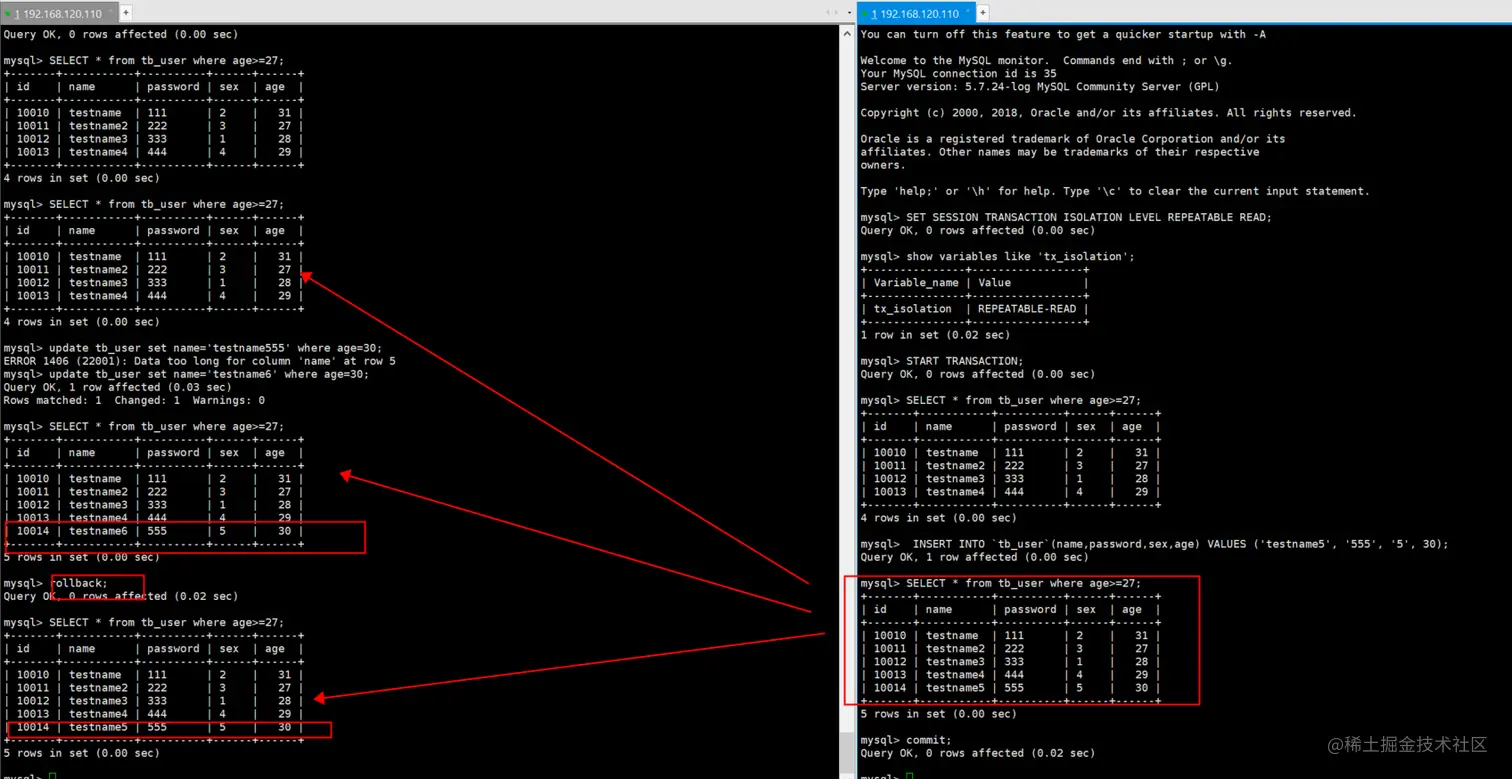1512x779 pixels.
Task: Click '1 row in set (0.02 sec)' line
Action: coord(935,335)
